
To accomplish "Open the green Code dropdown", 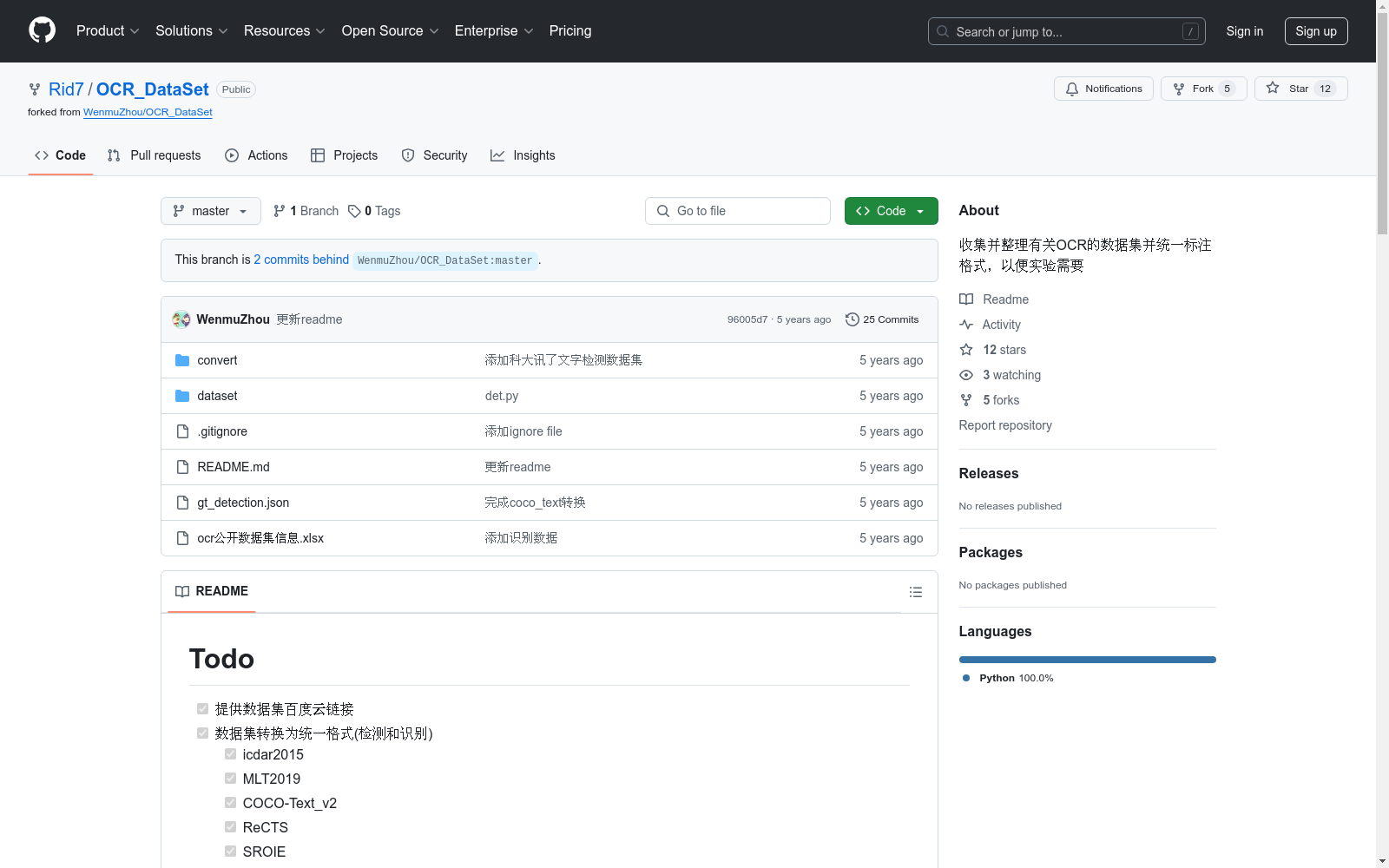I will pos(892,211).
